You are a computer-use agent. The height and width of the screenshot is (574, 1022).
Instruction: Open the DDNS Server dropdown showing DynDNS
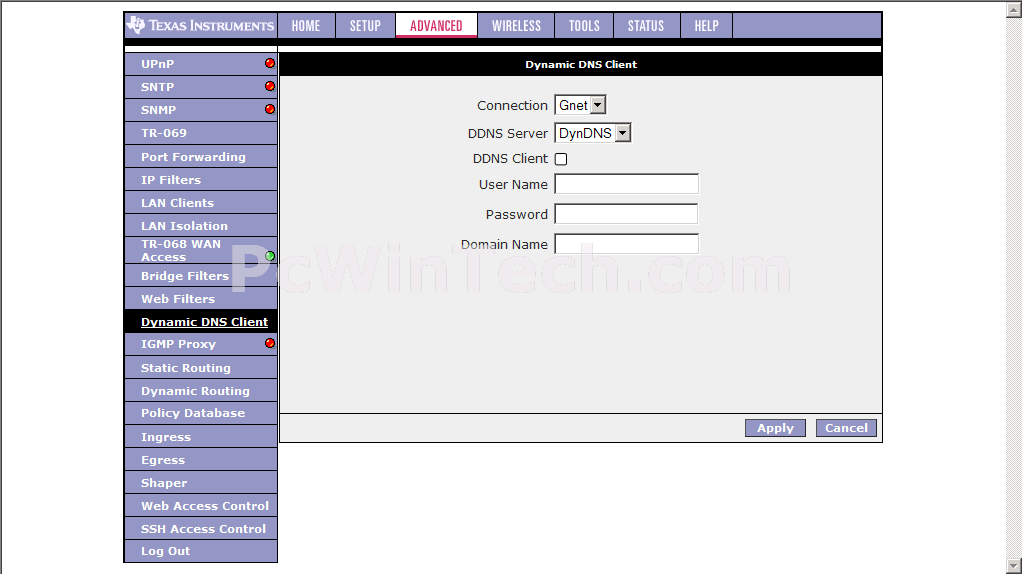(592, 133)
